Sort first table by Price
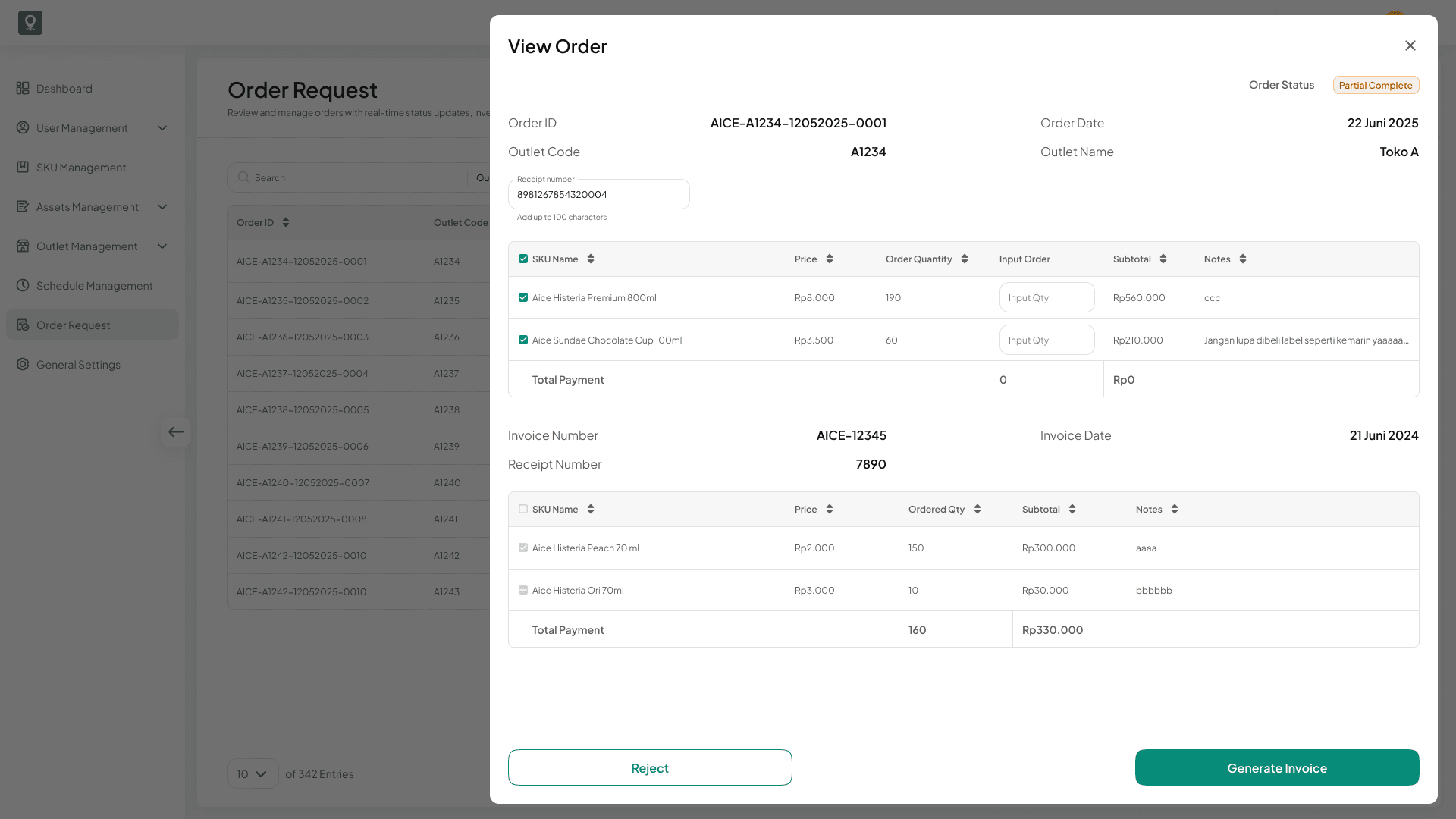 [830, 259]
